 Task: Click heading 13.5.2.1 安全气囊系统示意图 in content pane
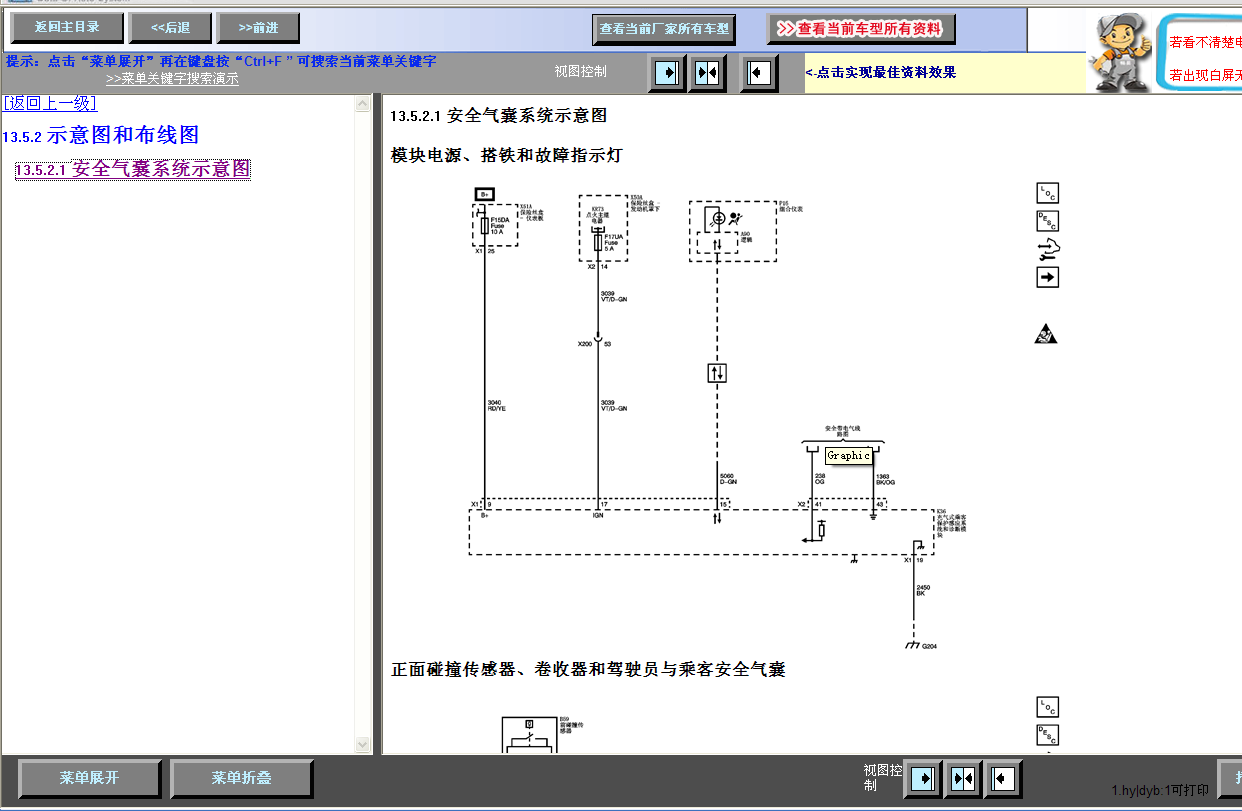[499, 116]
